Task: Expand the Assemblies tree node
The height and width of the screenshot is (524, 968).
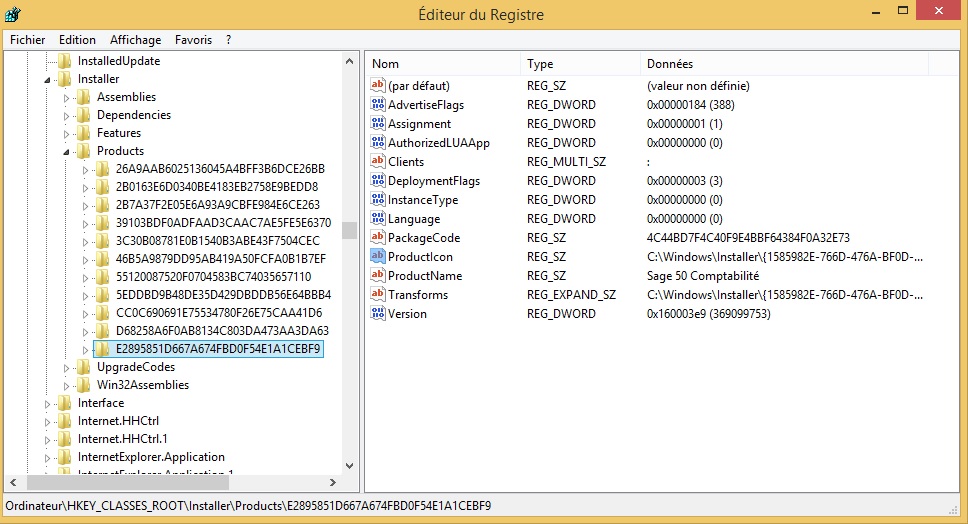Action: pyautogui.click(x=67, y=98)
